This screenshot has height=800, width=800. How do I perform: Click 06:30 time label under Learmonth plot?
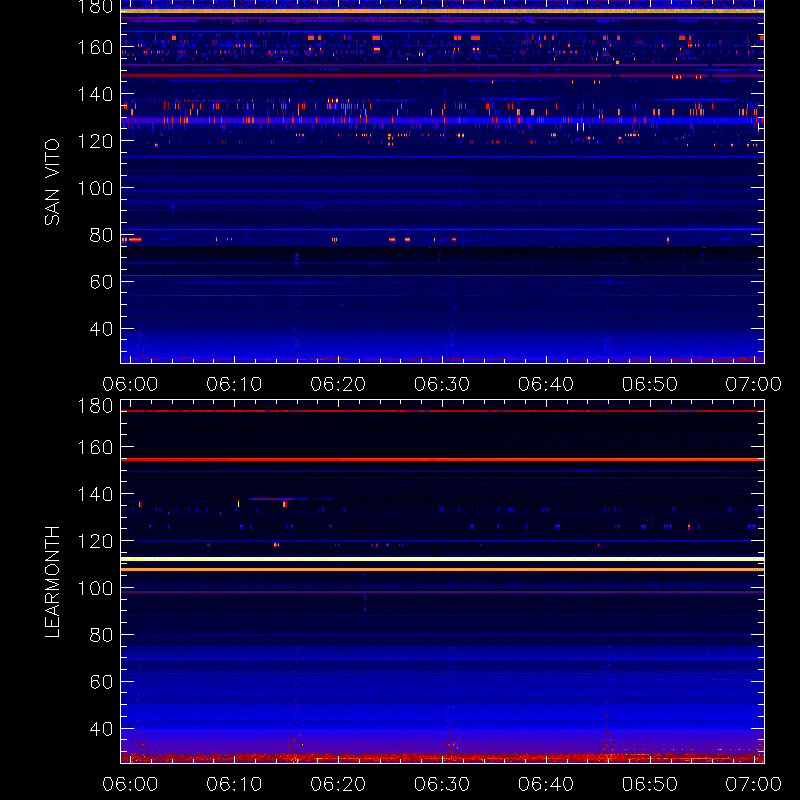tap(442, 784)
